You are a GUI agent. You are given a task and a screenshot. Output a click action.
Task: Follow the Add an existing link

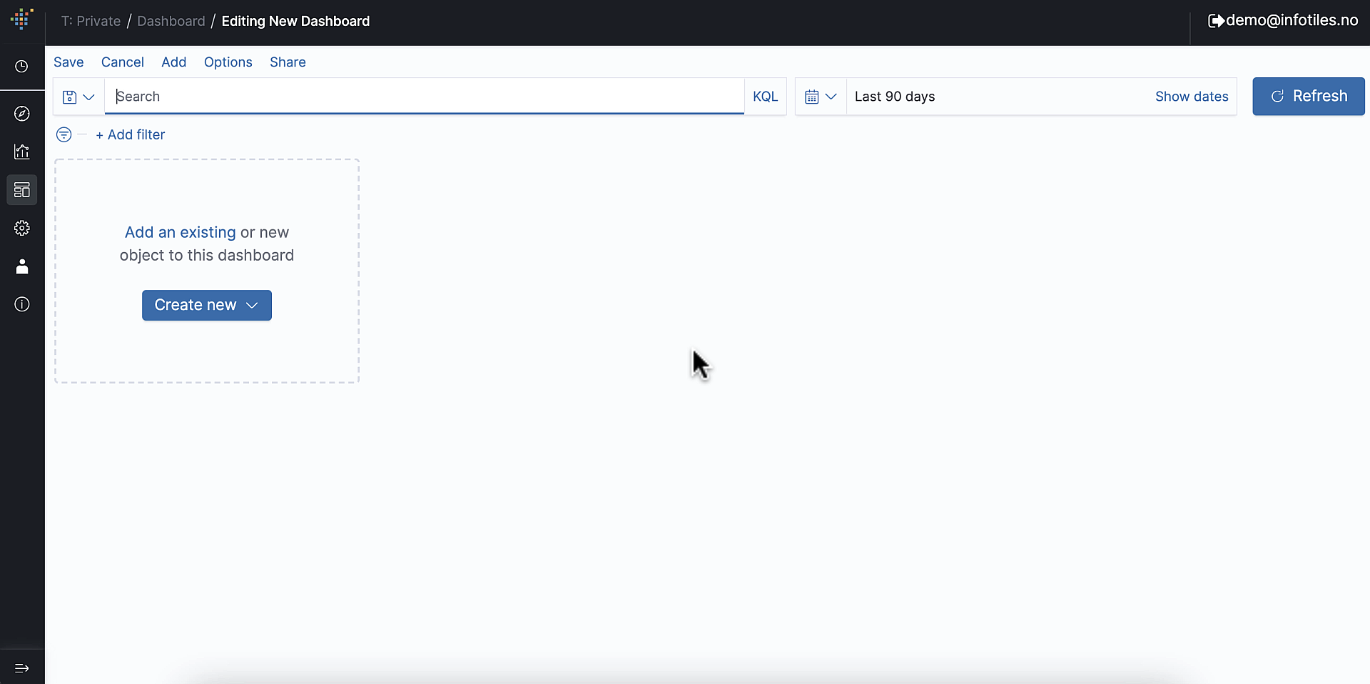click(180, 232)
